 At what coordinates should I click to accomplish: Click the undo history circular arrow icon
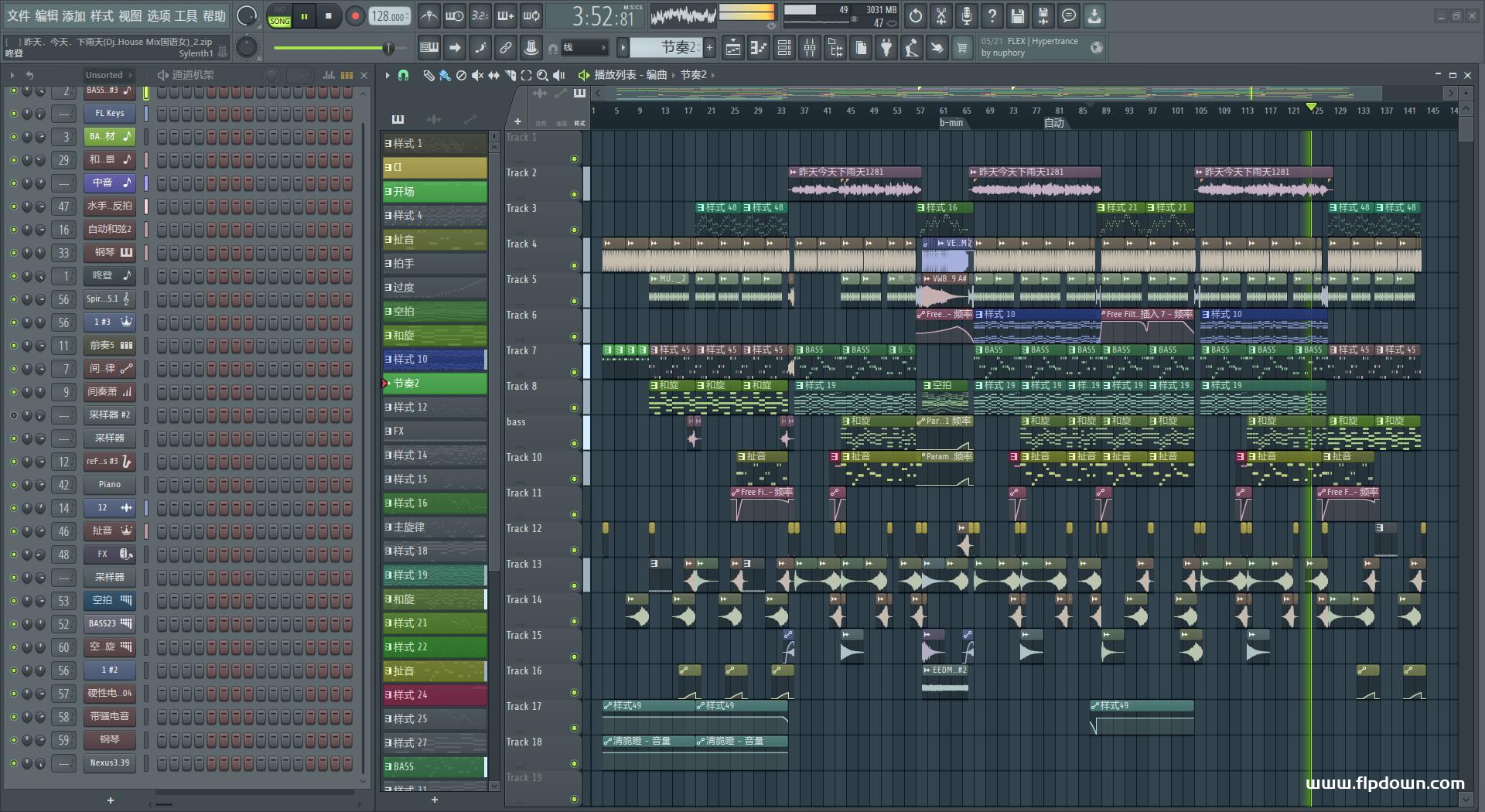click(916, 15)
